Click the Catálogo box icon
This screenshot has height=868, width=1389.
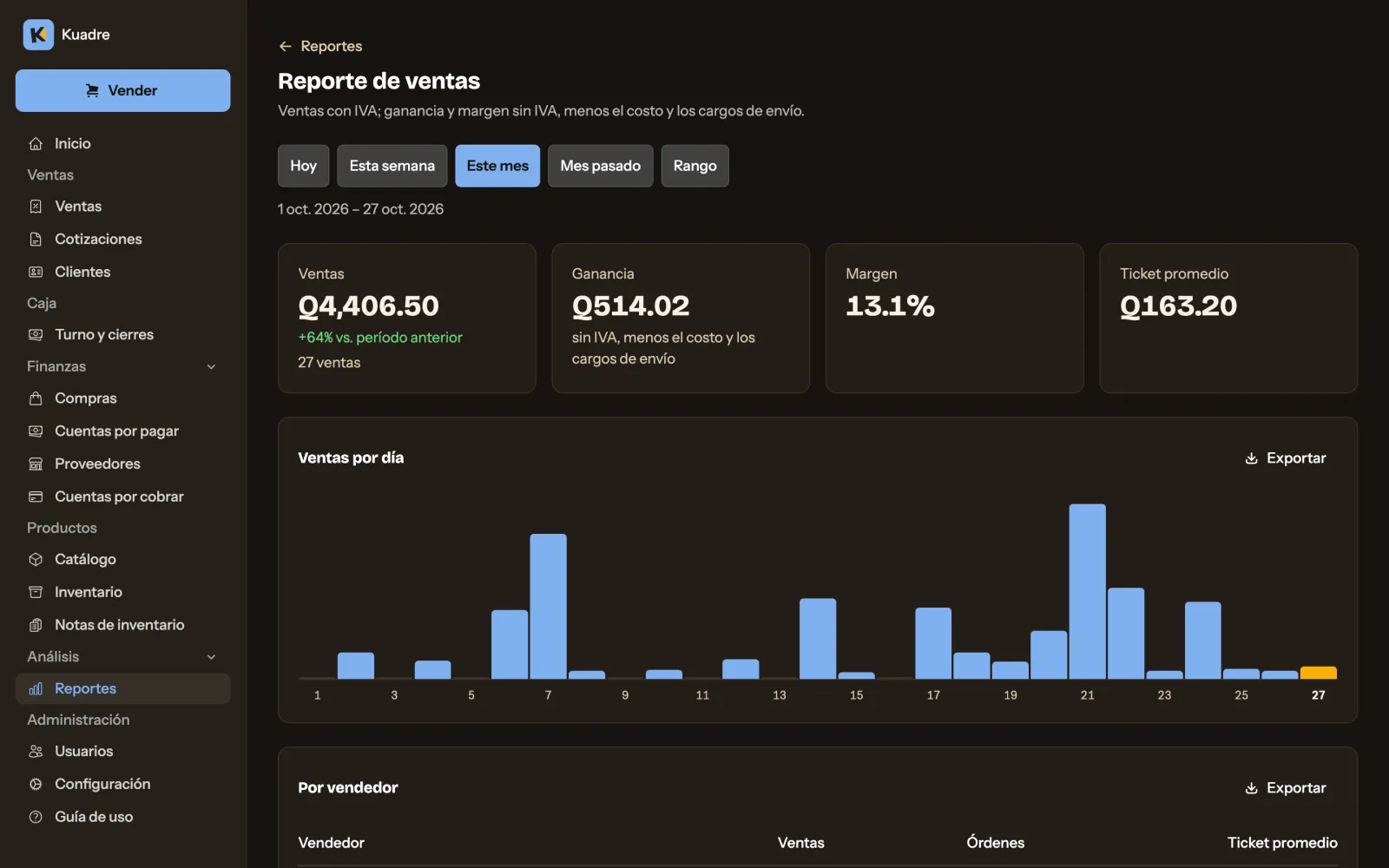click(36, 559)
